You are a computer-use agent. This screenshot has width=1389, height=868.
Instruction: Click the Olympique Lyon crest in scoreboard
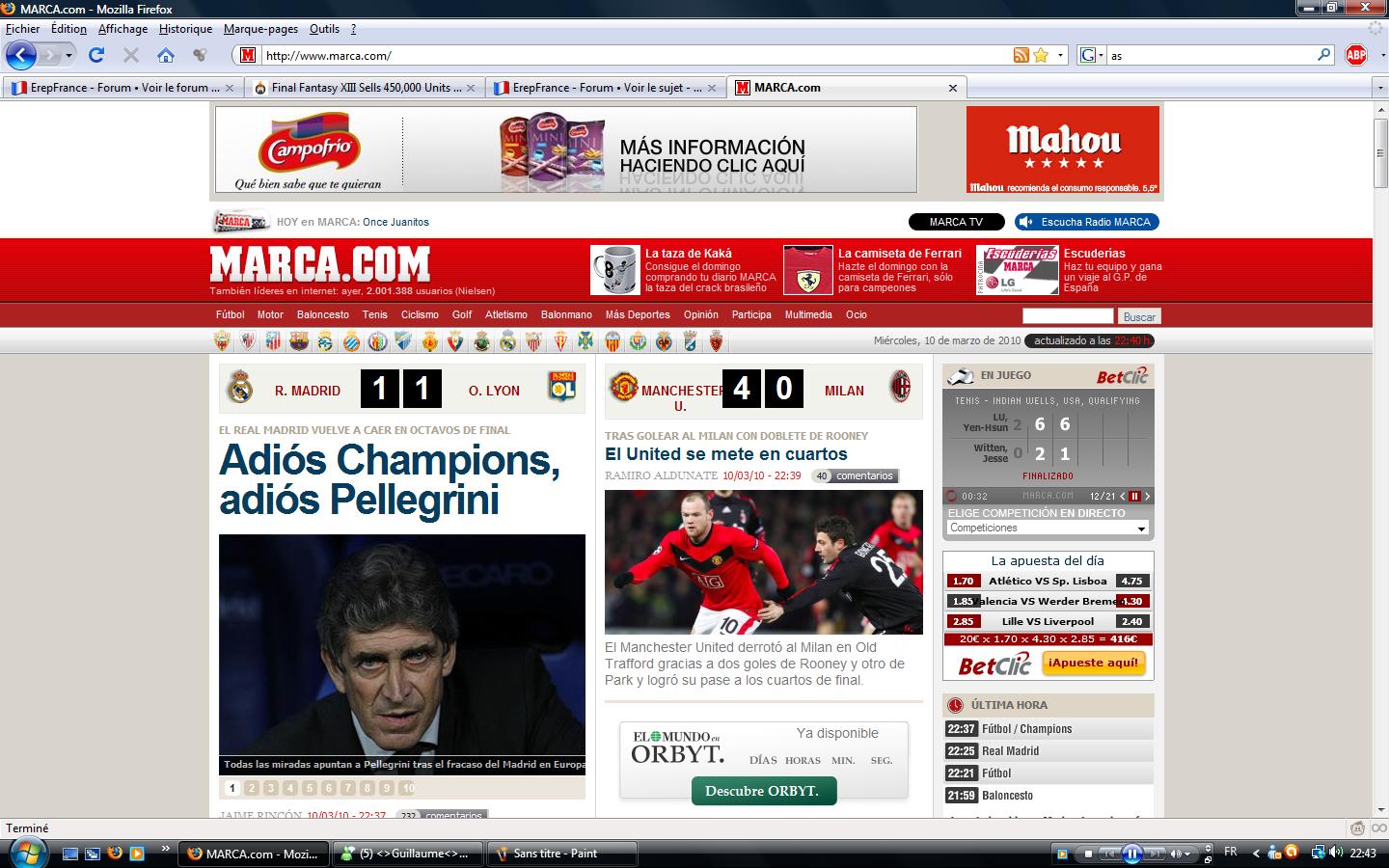point(561,387)
